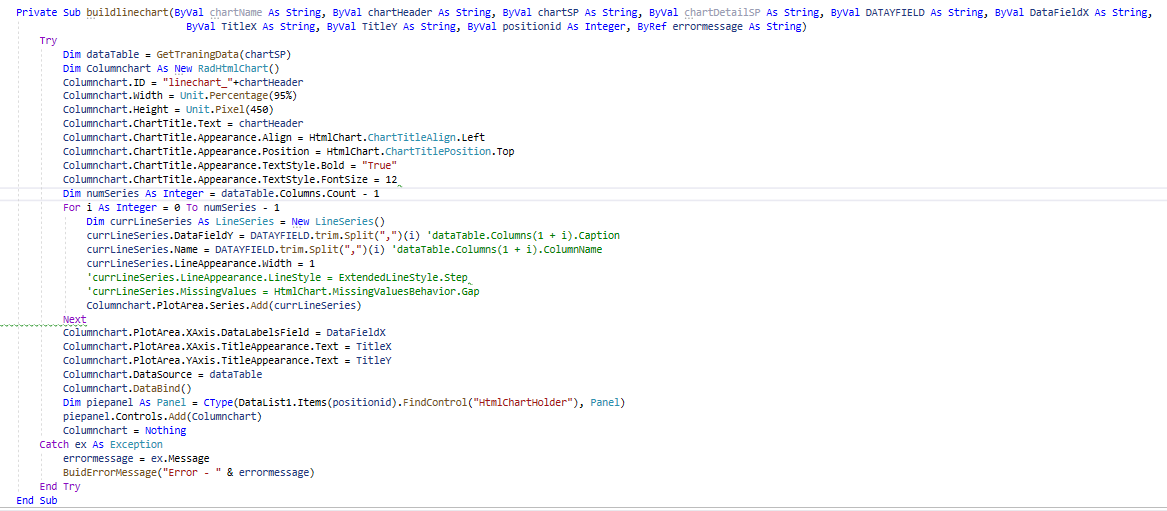The height and width of the screenshot is (511, 1167).
Task: Place the cursor on the Try keyword
Action: pos(48,41)
